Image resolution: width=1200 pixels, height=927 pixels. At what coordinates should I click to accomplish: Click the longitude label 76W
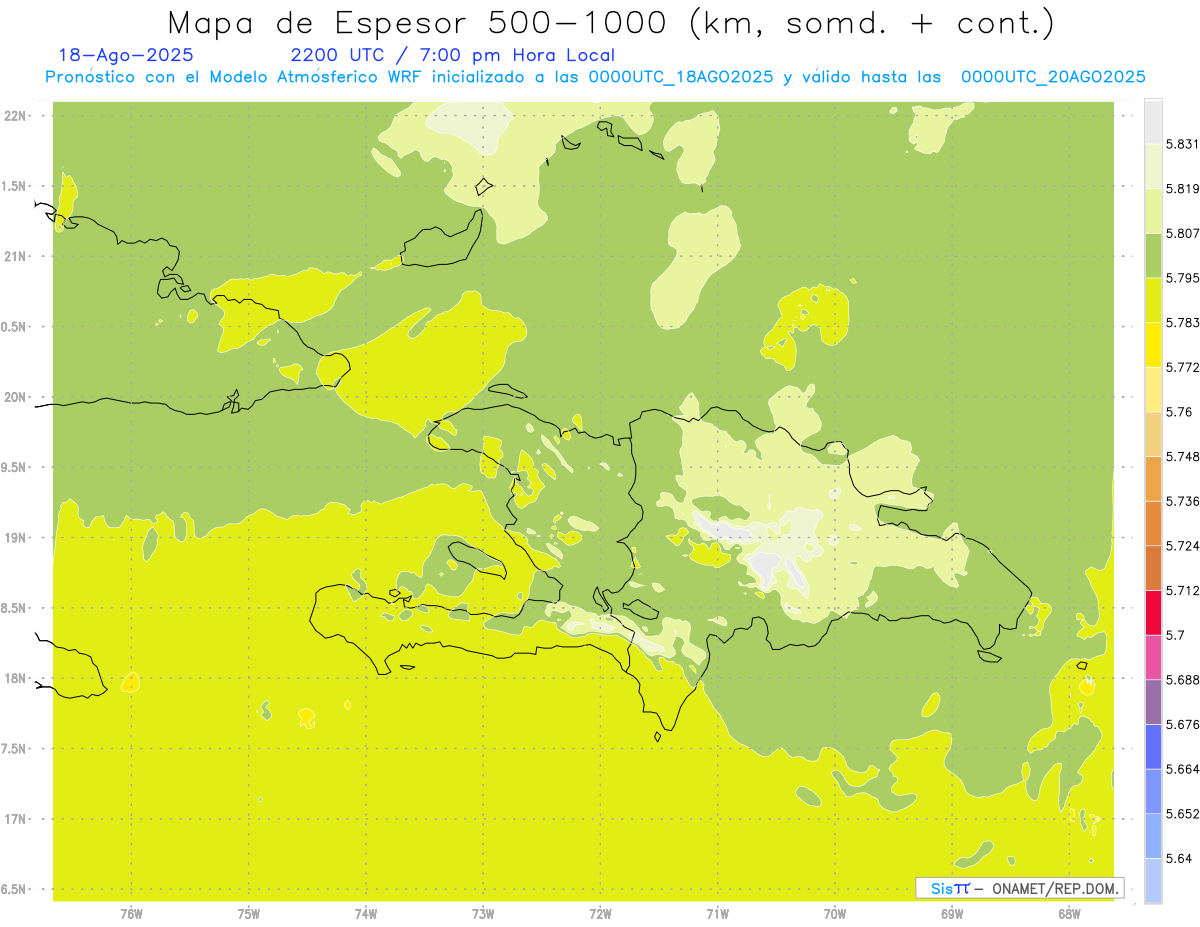tap(131, 913)
